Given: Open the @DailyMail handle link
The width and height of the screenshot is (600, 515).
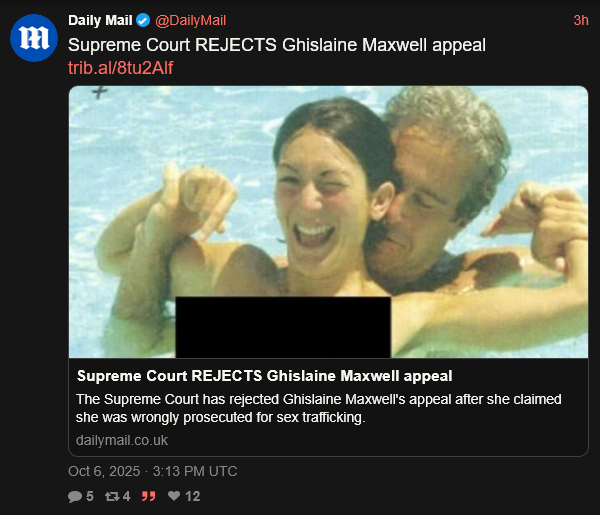Looking at the screenshot, I should click(191, 20).
